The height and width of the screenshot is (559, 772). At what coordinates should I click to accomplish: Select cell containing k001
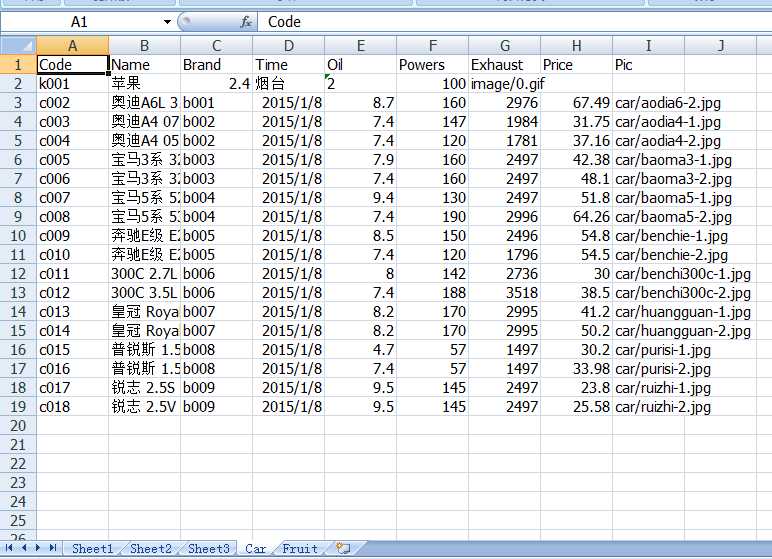tap(72, 84)
